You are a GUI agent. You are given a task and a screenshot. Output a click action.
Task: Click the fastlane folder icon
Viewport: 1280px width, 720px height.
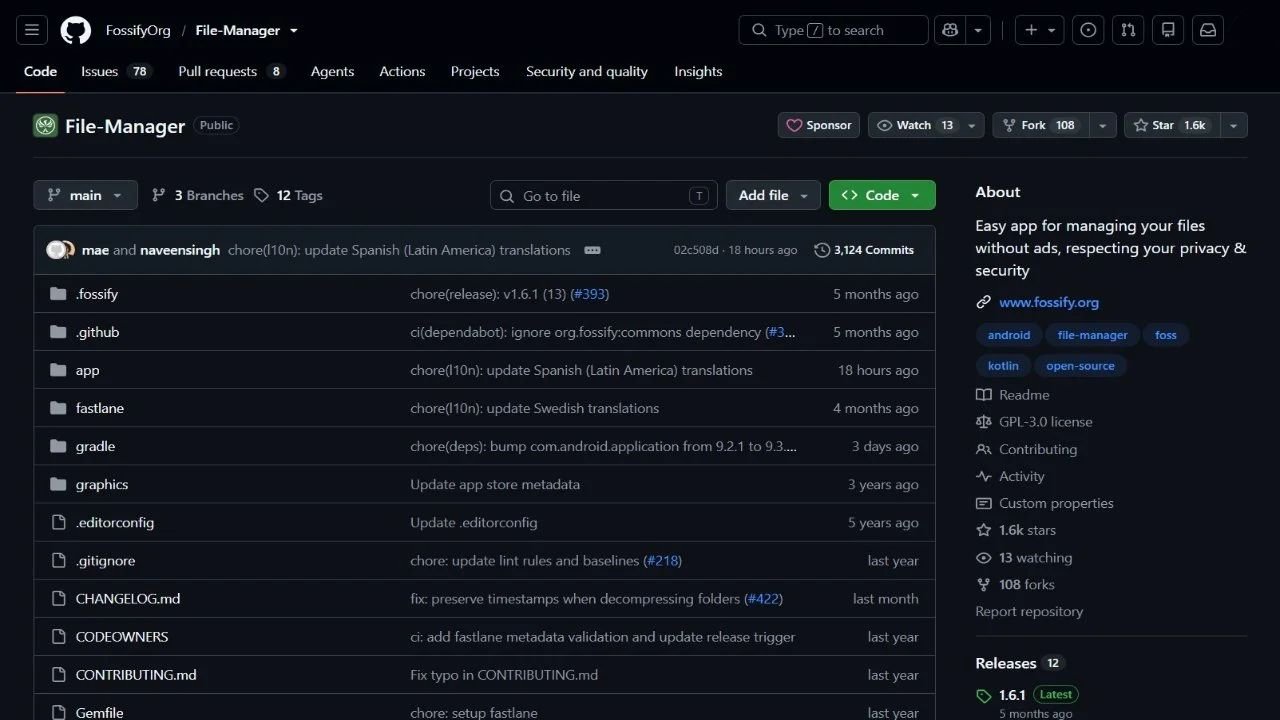[x=58, y=408]
